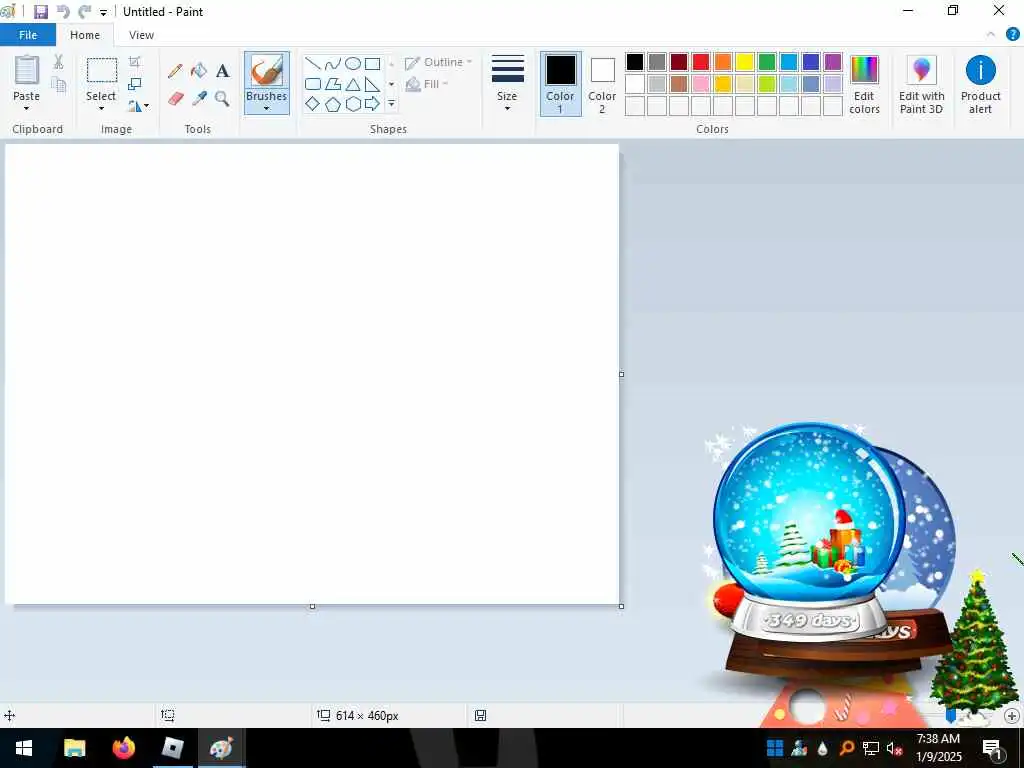Click the Cut scissors icon
Viewport: 1024px width, 768px height.
coord(58,62)
